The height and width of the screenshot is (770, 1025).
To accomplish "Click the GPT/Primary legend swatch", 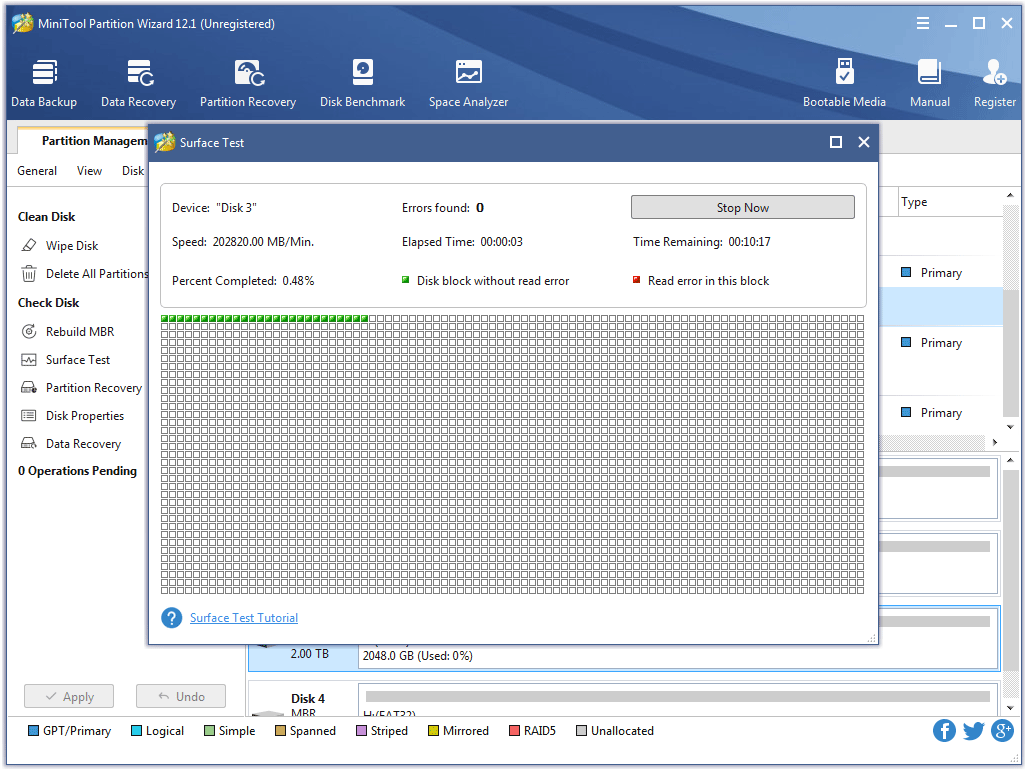I will 33,731.
